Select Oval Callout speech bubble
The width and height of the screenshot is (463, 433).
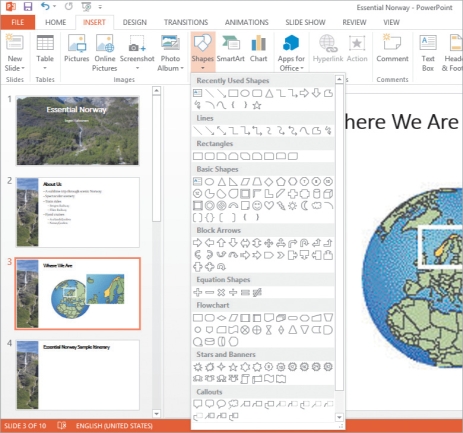tap(221, 404)
